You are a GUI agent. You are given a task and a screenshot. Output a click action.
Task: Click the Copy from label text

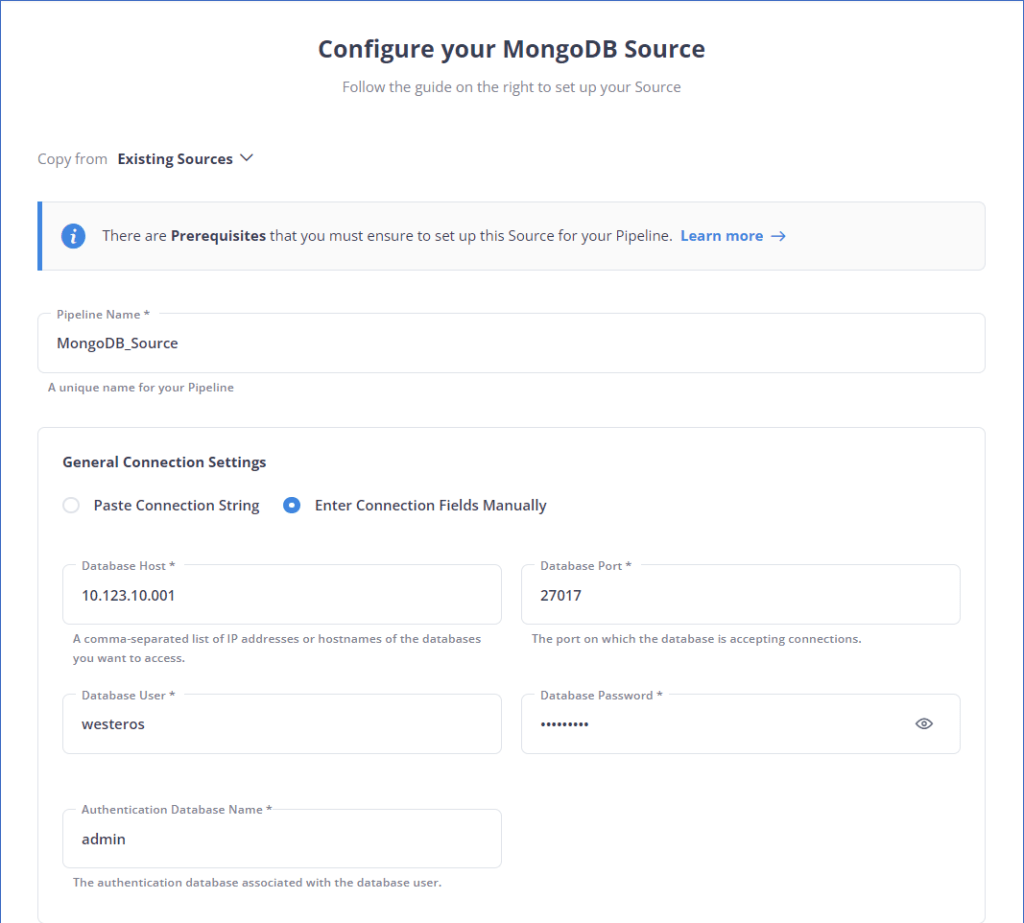coord(72,159)
